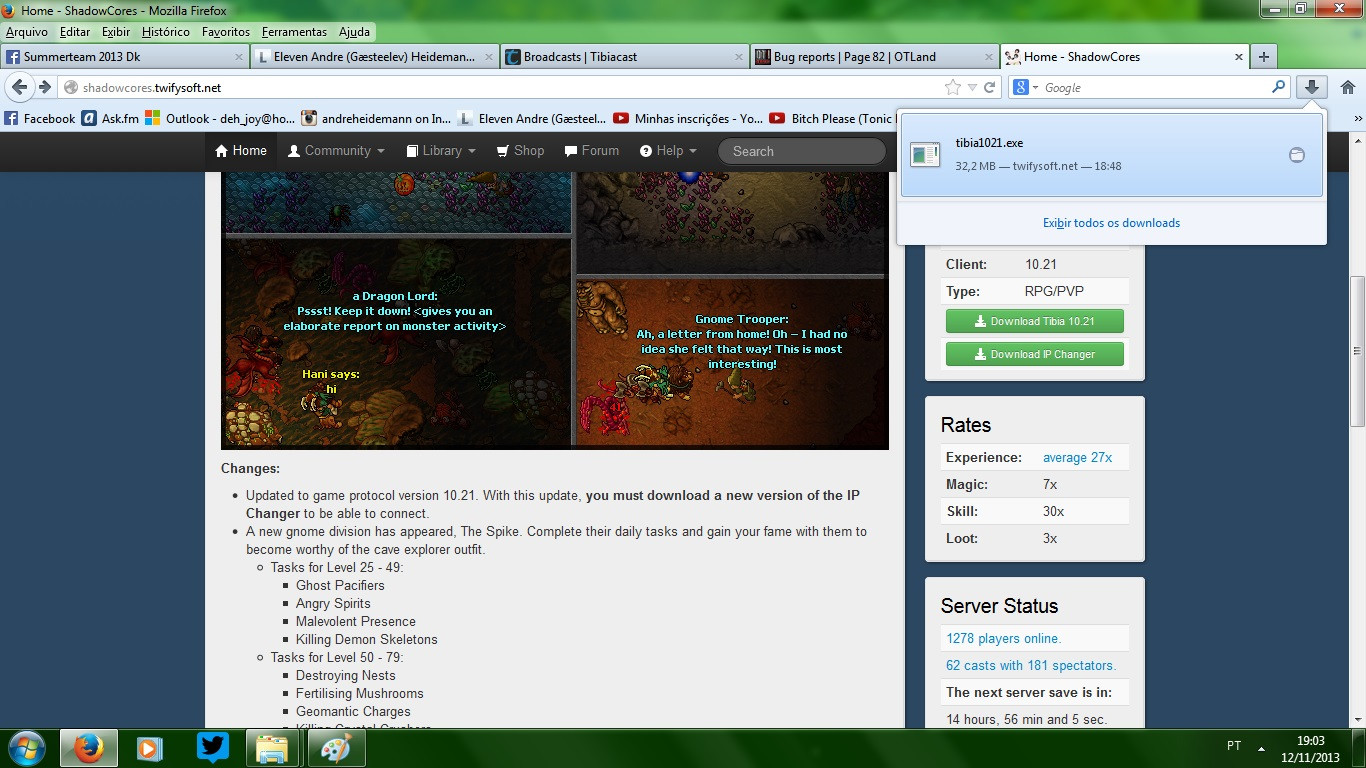The width and height of the screenshot is (1366, 768).
Task: Click the tibia1021.exe download entry
Action: point(1111,154)
